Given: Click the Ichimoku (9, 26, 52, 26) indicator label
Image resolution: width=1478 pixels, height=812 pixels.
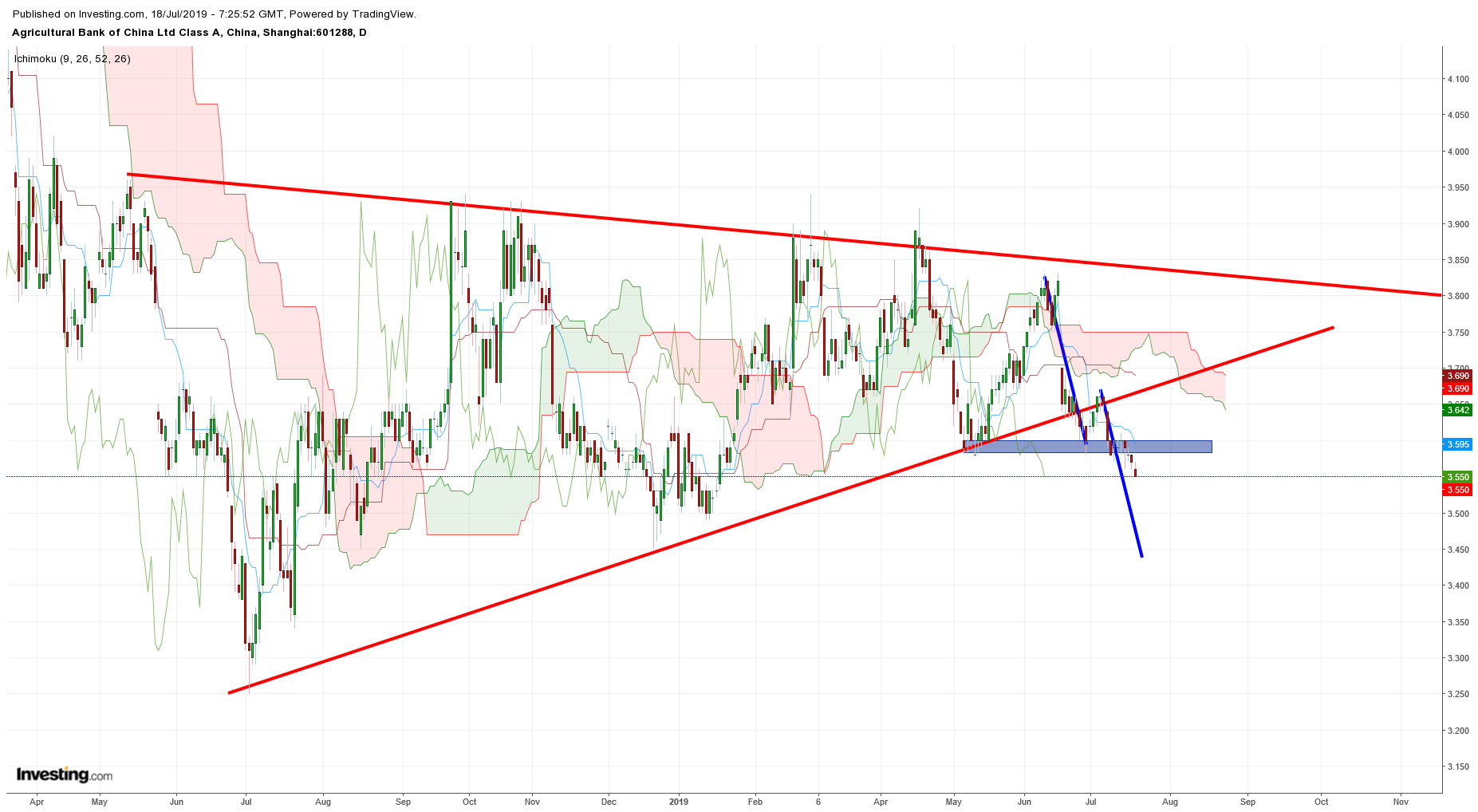Looking at the screenshot, I should [x=73, y=59].
